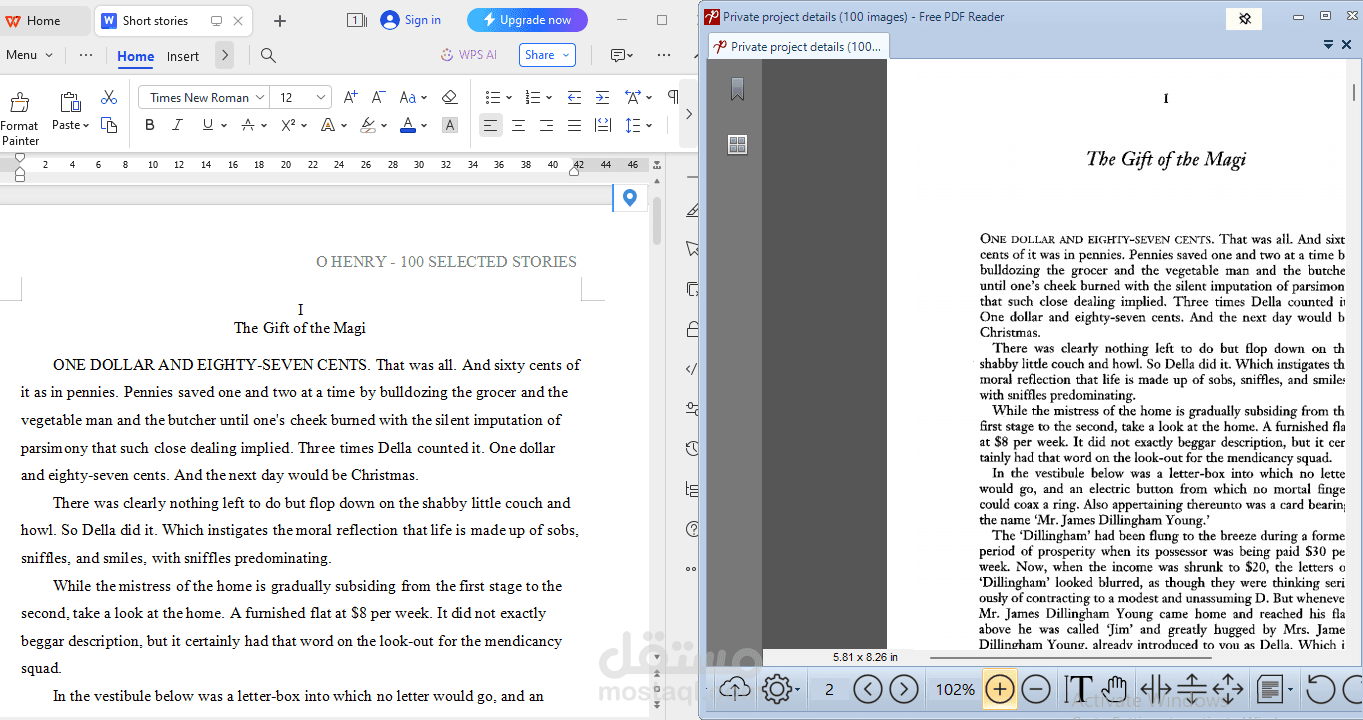Open the Paste options dropdown arrow

point(86,125)
